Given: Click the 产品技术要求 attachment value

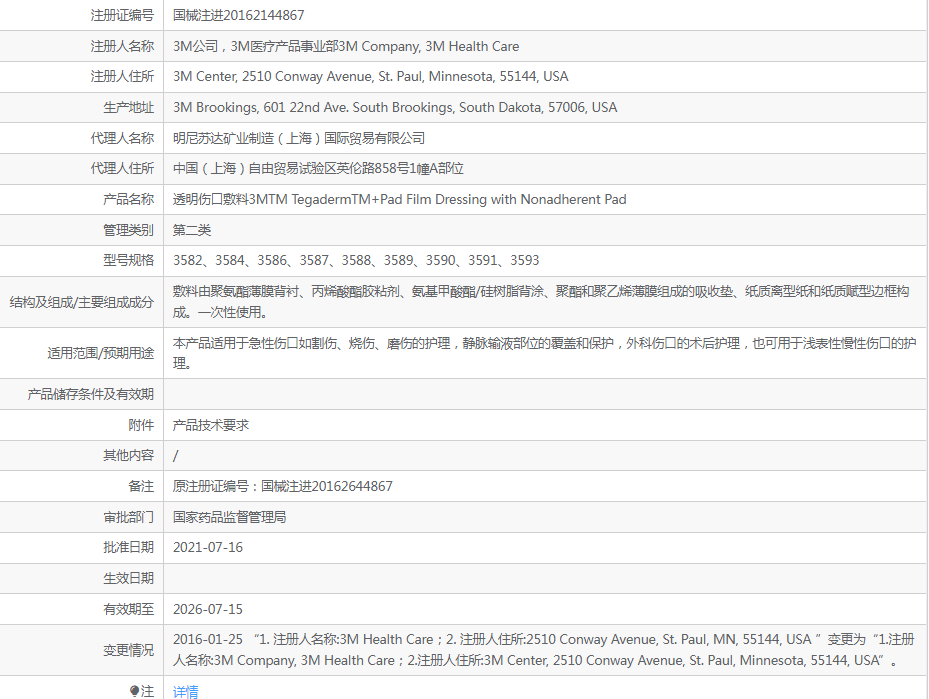Looking at the screenshot, I should tap(211, 425).
